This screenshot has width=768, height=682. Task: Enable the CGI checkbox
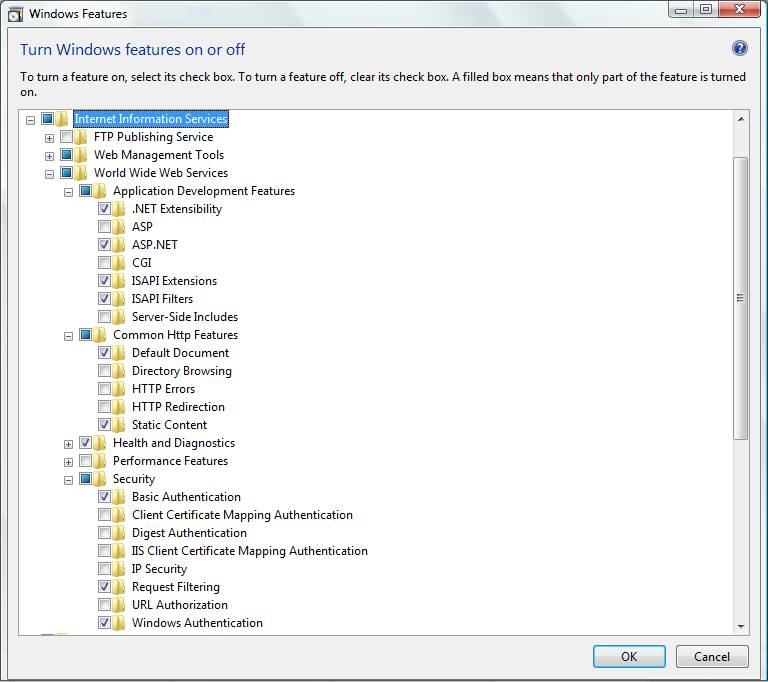105,263
